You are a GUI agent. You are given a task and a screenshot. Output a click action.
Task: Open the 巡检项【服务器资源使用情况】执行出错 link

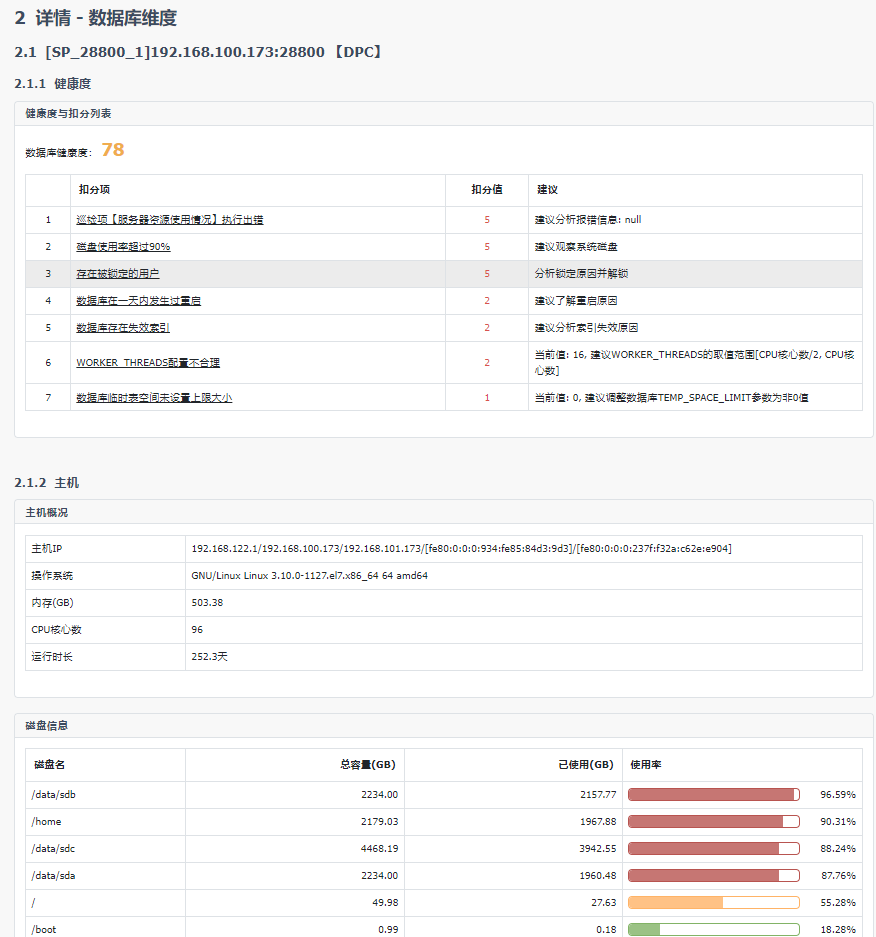click(x=170, y=220)
